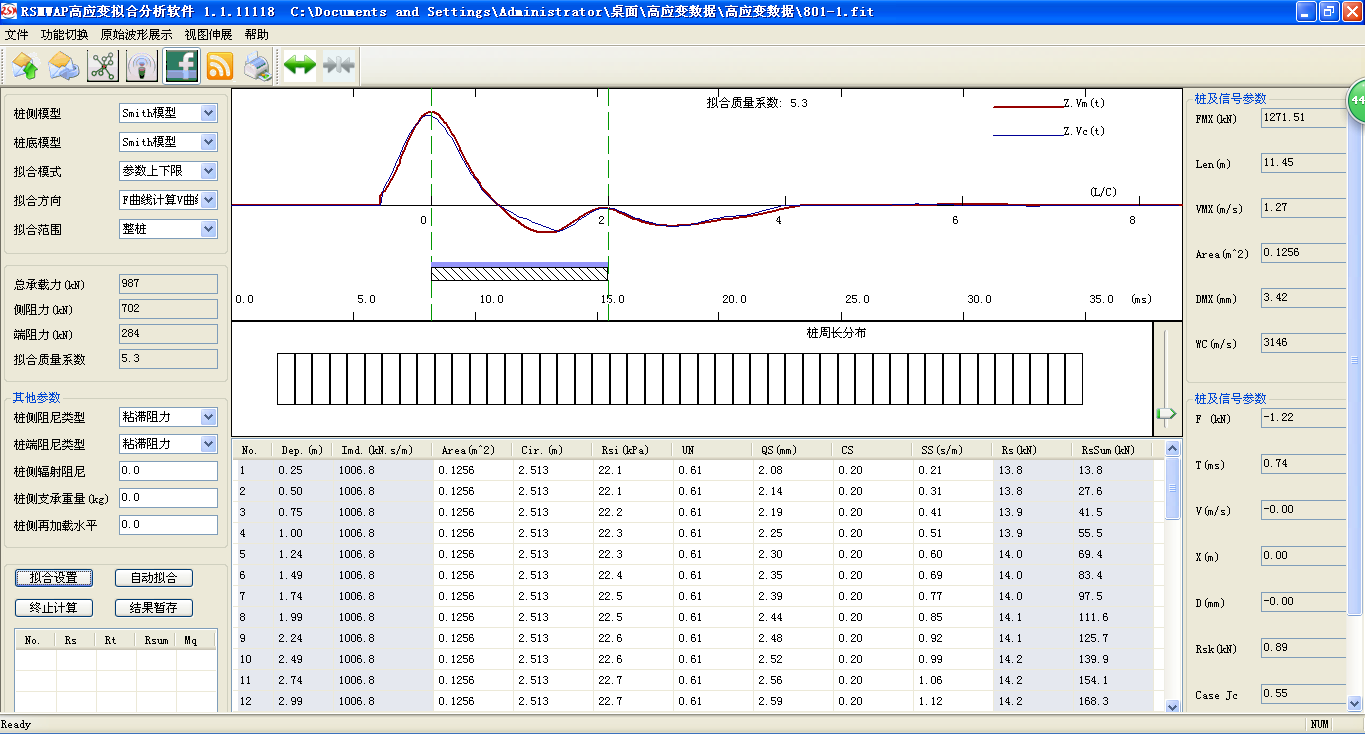Click the 自动拟合 button
This screenshot has height=734, width=1365.
point(154,577)
